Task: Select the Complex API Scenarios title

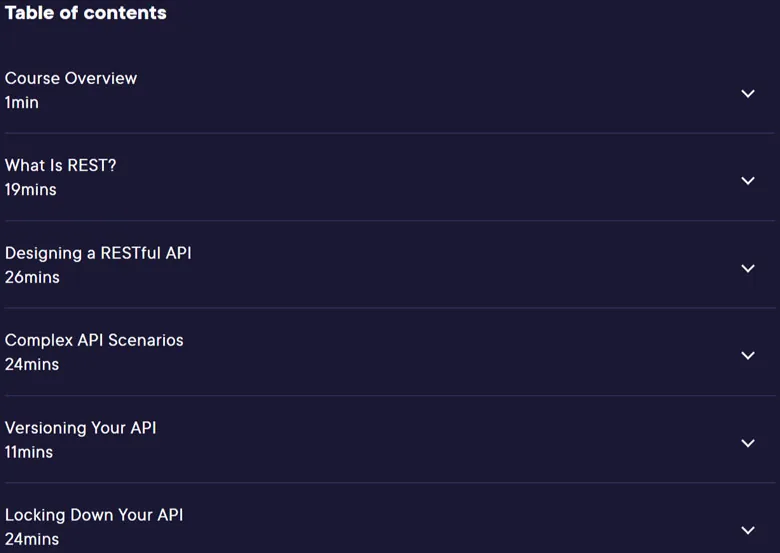Action: pyautogui.click(x=94, y=340)
